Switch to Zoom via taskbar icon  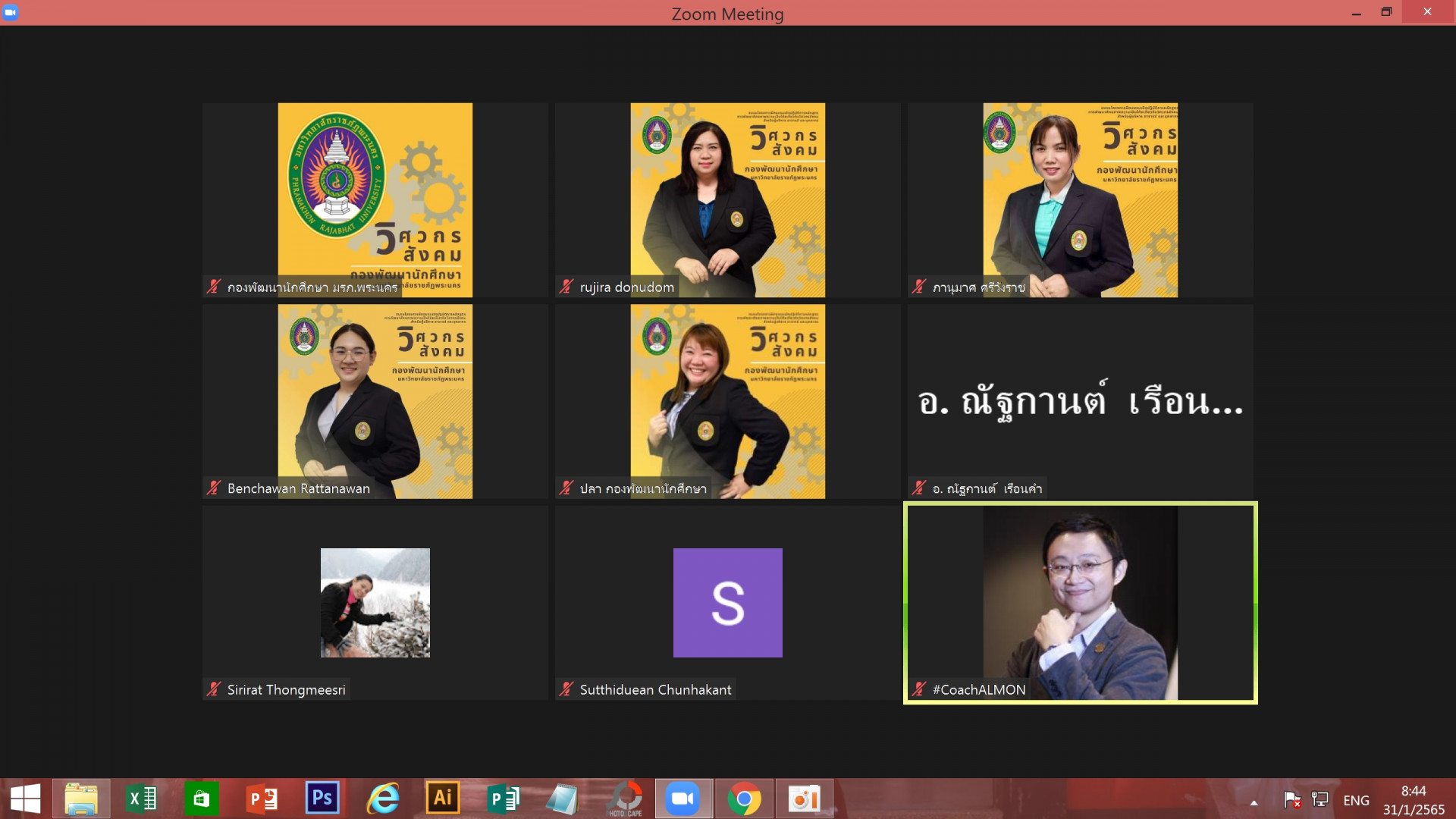[x=683, y=799]
